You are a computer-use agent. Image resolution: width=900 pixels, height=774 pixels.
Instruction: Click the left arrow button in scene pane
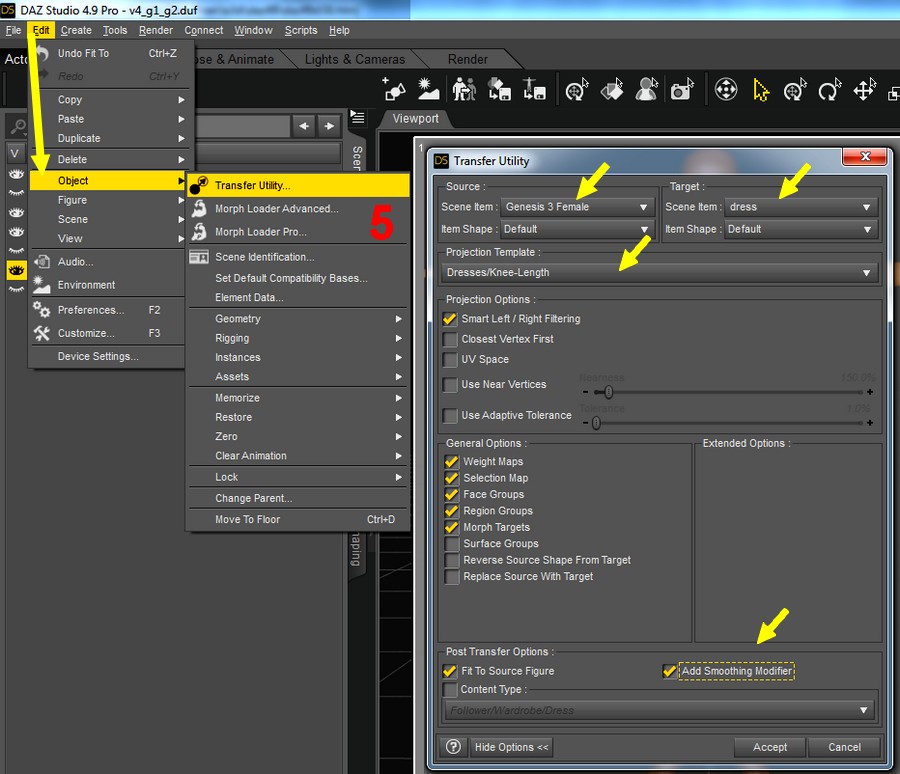pos(304,126)
